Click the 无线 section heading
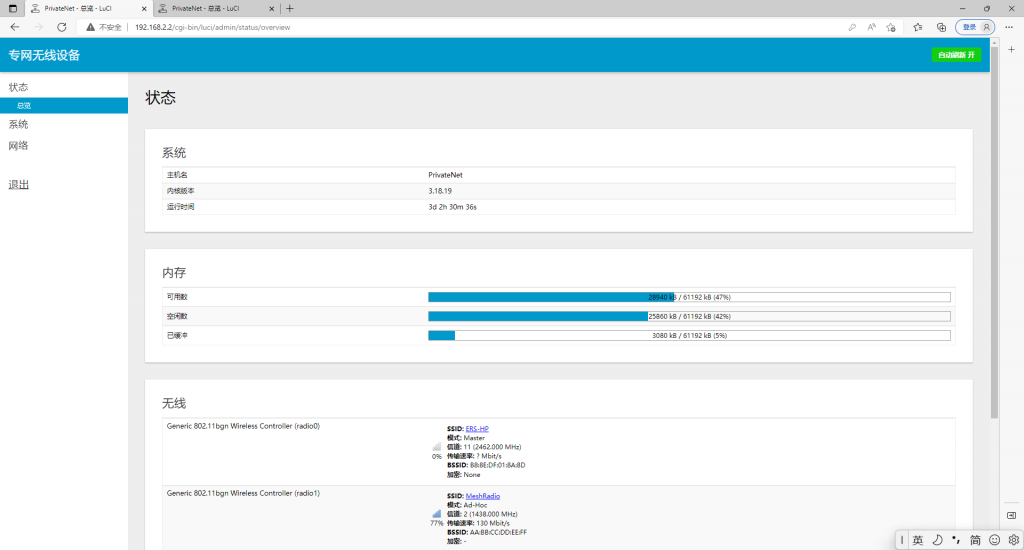This screenshot has height=550, width=1024. [x=174, y=403]
